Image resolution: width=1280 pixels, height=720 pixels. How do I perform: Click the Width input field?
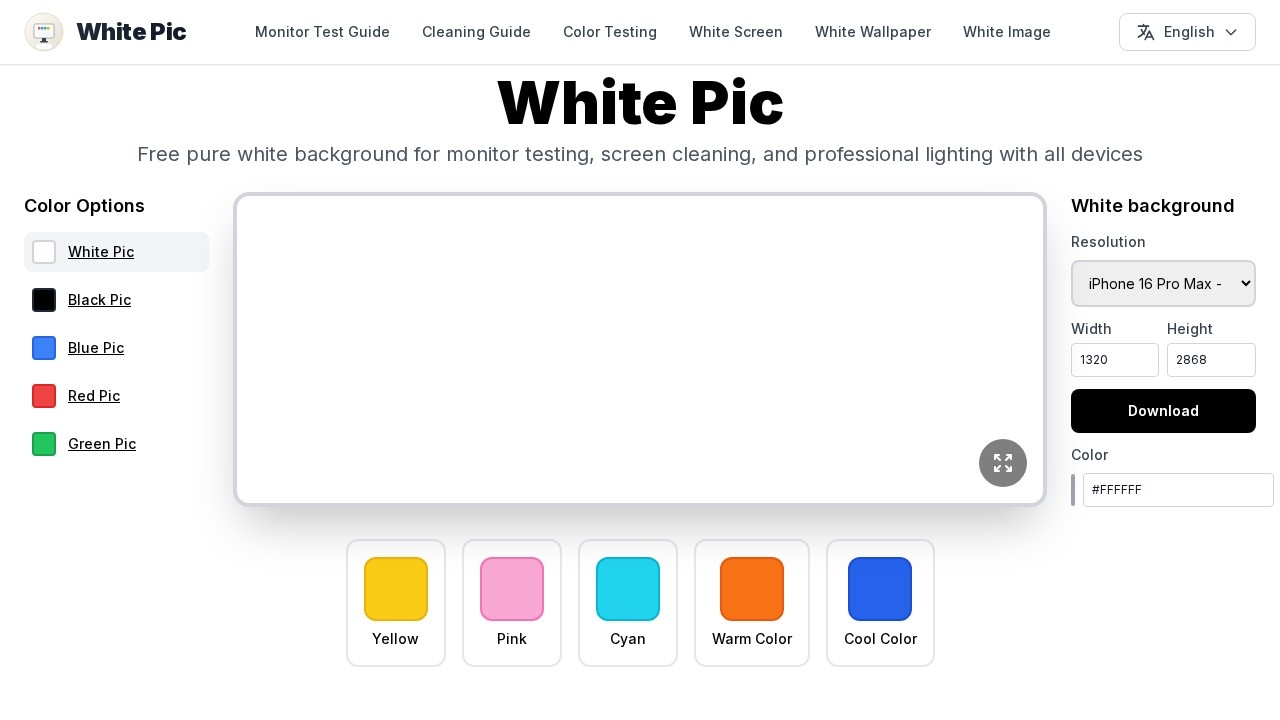(1114, 360)
